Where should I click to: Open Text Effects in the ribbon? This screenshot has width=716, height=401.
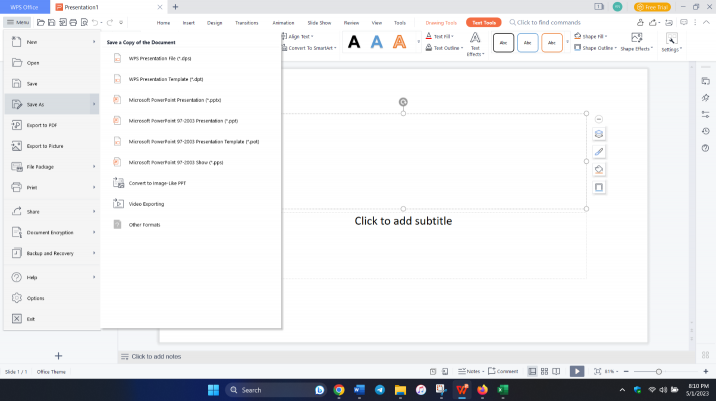pos(475,44)
